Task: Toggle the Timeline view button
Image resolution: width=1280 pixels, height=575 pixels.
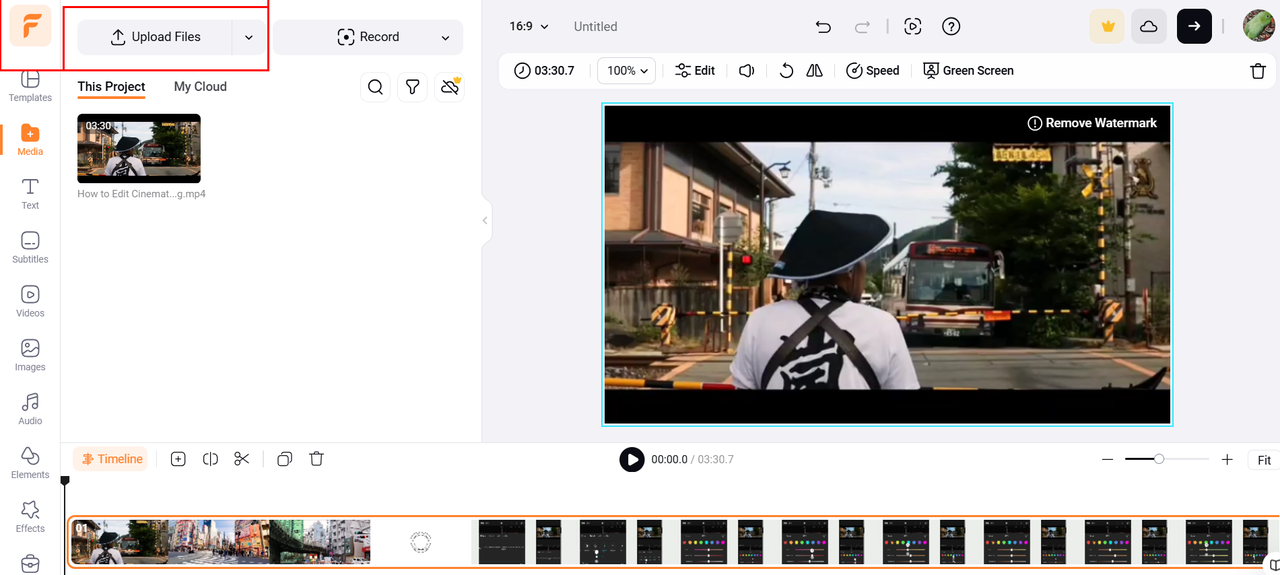Action: 111,459
